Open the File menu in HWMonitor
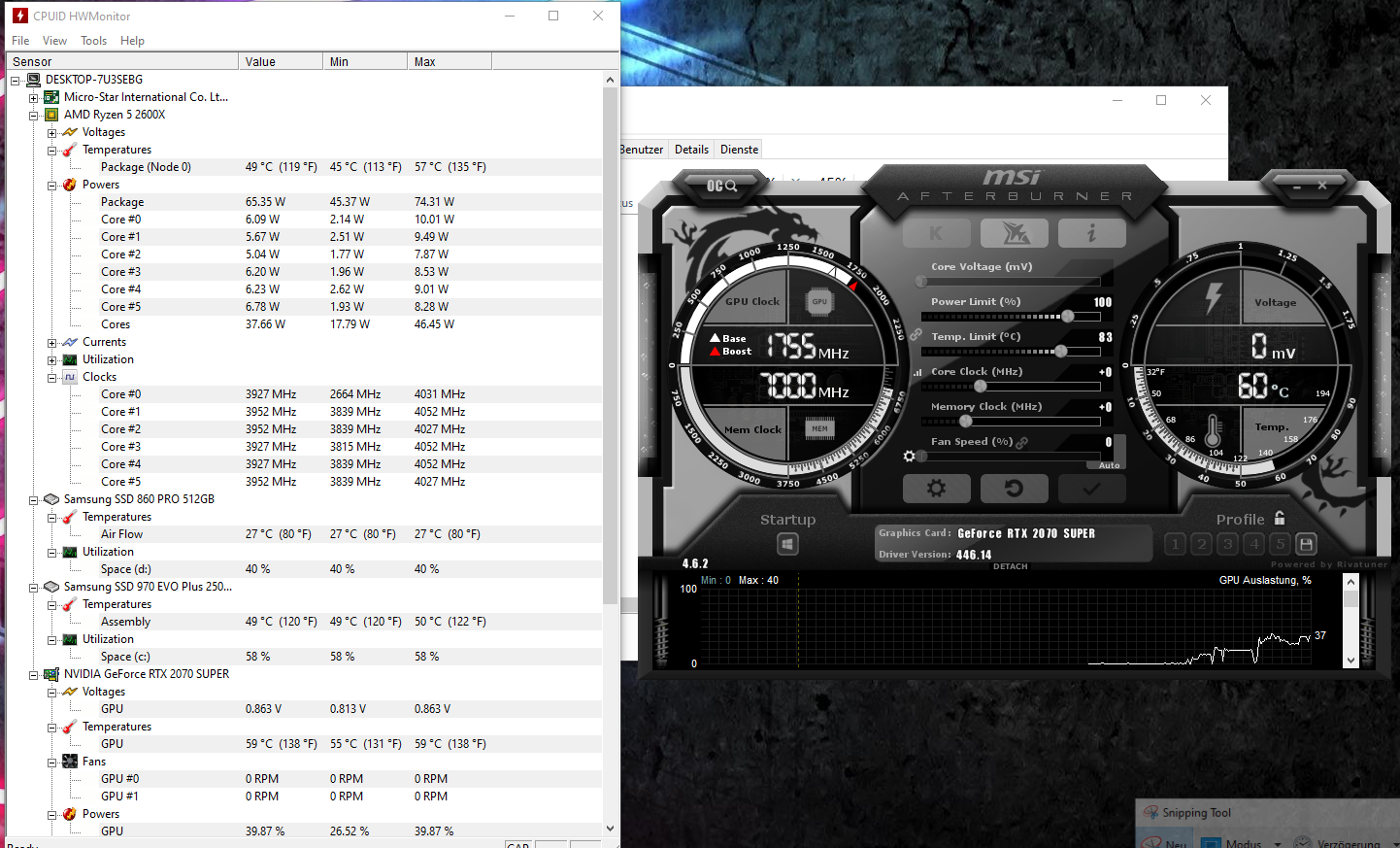 [x=20, y=41]
